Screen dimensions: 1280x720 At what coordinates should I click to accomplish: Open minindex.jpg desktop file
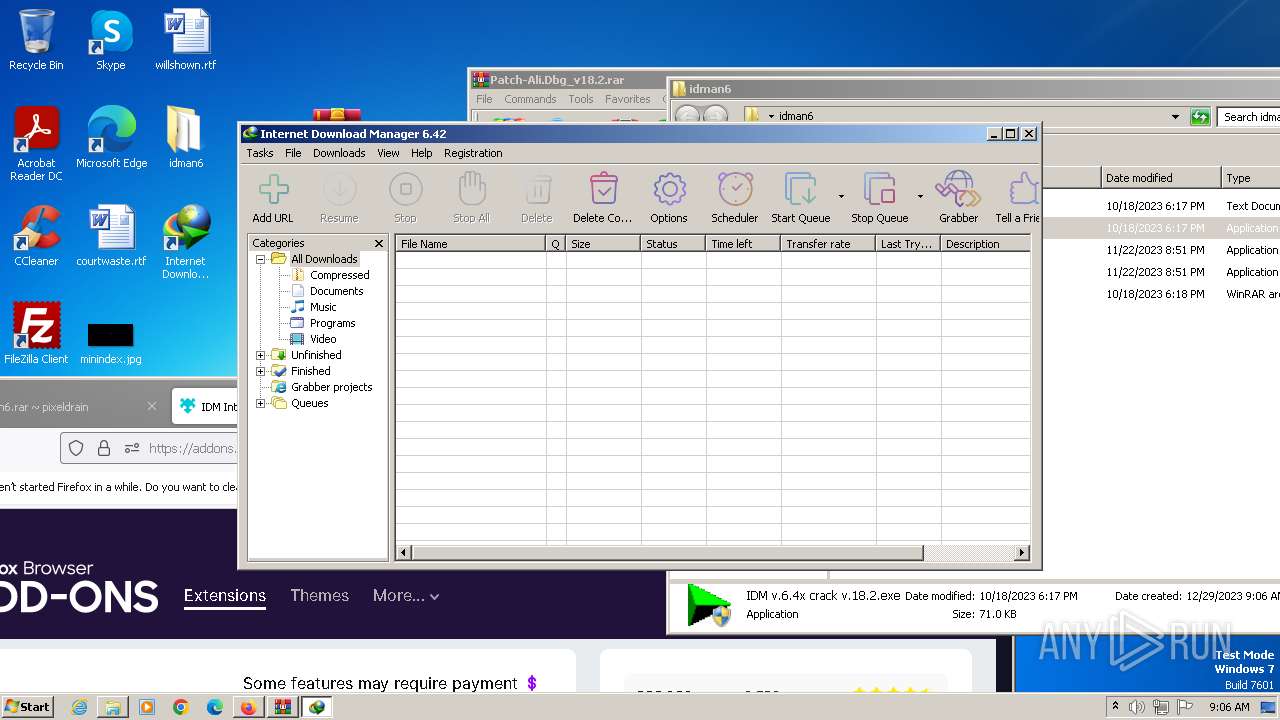pos(110,342)
